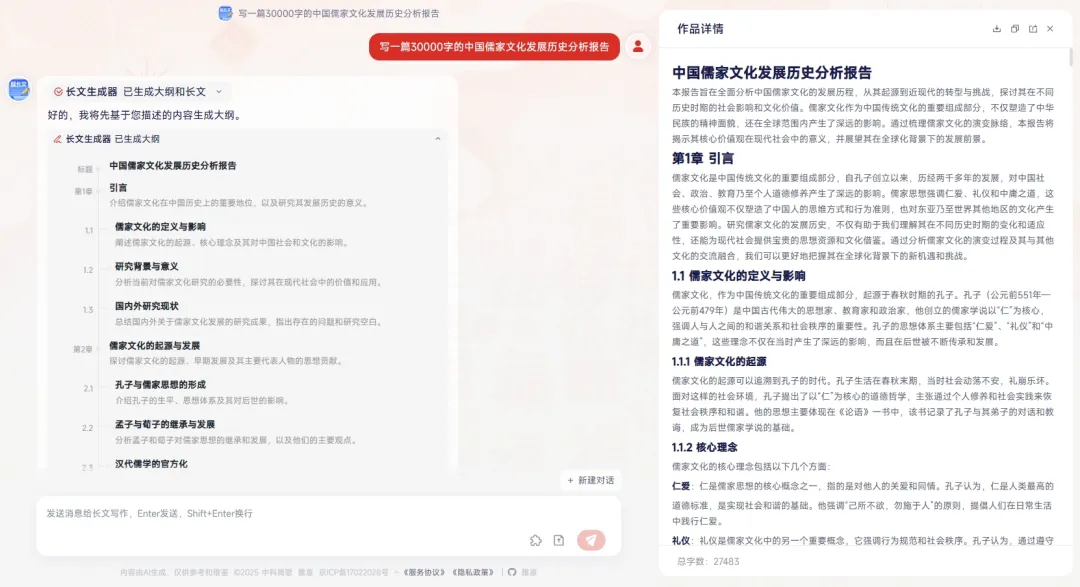
Task: Click the 第1章 引言 heading in the report
Action: [x=703, y=158]
